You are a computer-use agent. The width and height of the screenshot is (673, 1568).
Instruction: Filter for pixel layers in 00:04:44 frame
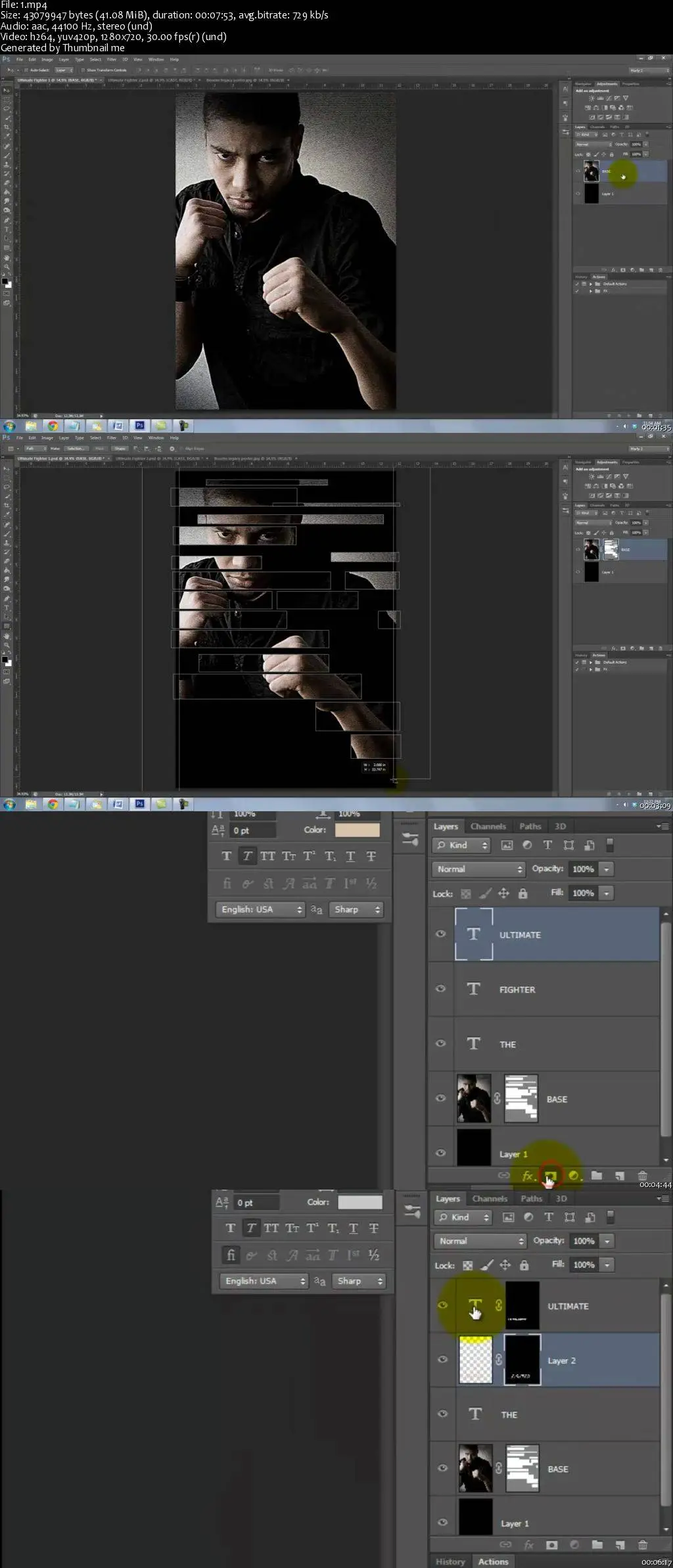507,845
